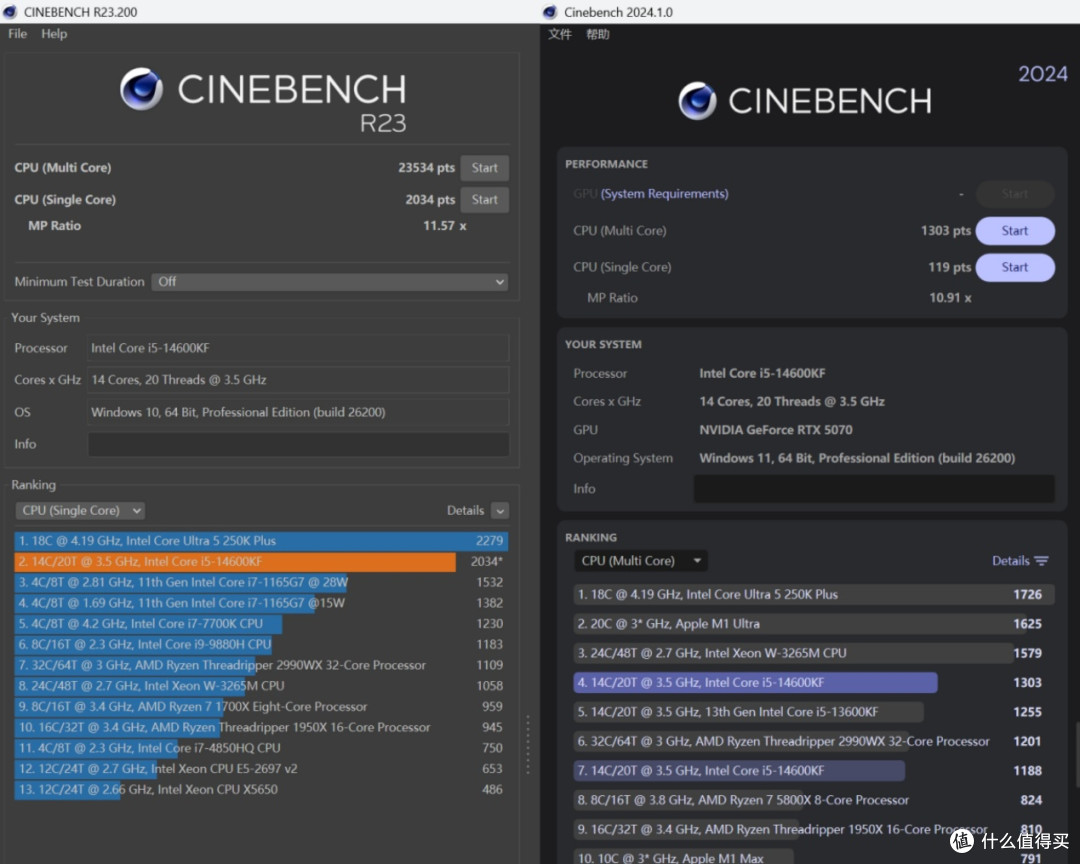Open the Minimum Test Duration dropdown
The height and width of the screenshot is (864, 1080).
point(330,282)
